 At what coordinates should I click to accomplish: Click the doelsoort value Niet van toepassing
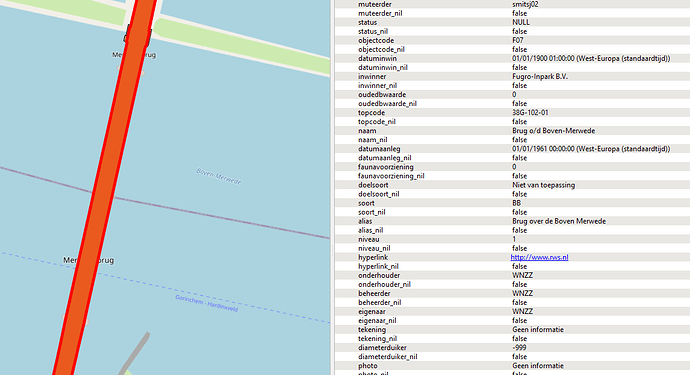543,185
